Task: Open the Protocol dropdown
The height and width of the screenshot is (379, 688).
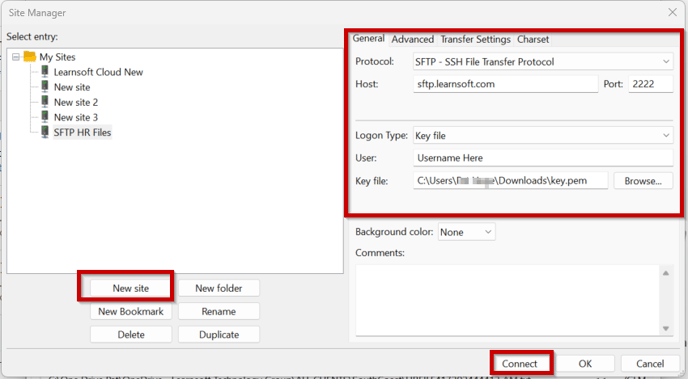Action: point(543,62)
